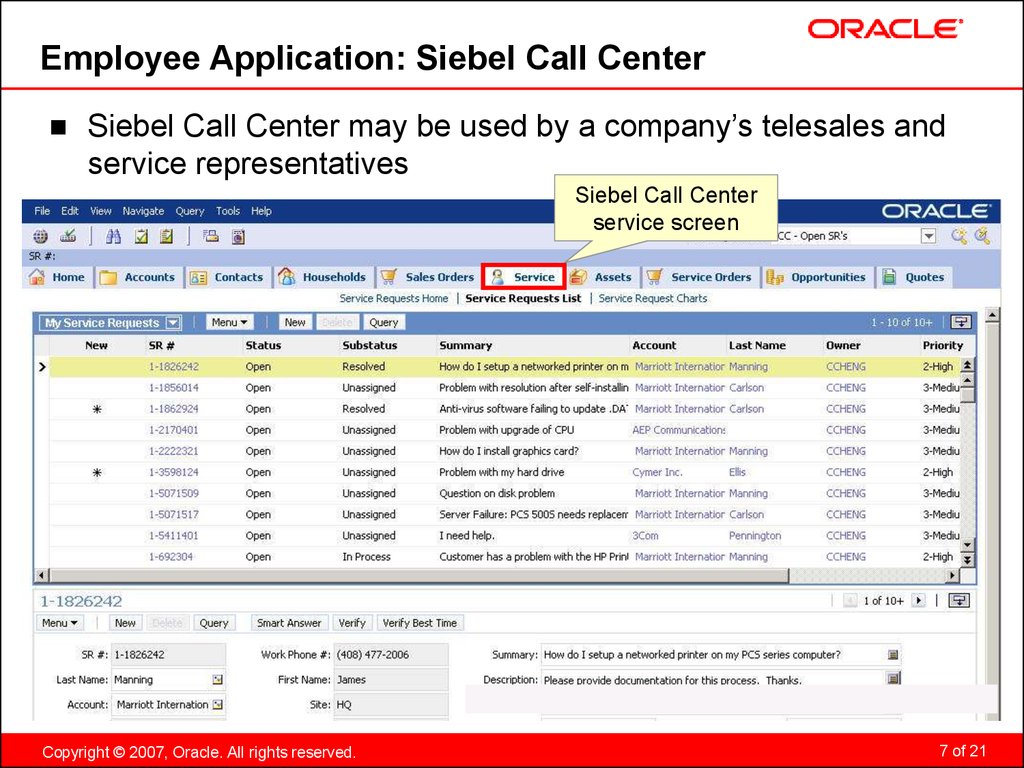This screenshot has width=1024, height=768.
Task: Open SR number 1-1856014 link
Action: tap(174, 388)
